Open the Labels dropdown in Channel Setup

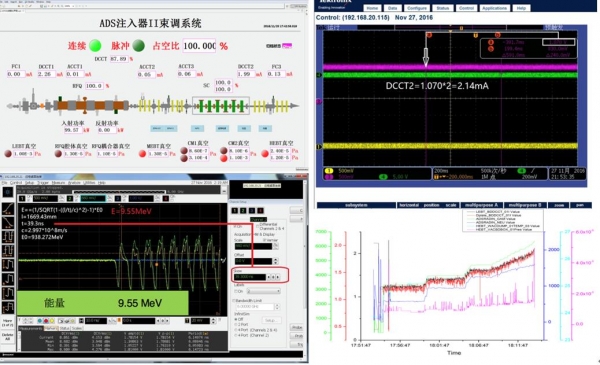pos(264,291)
